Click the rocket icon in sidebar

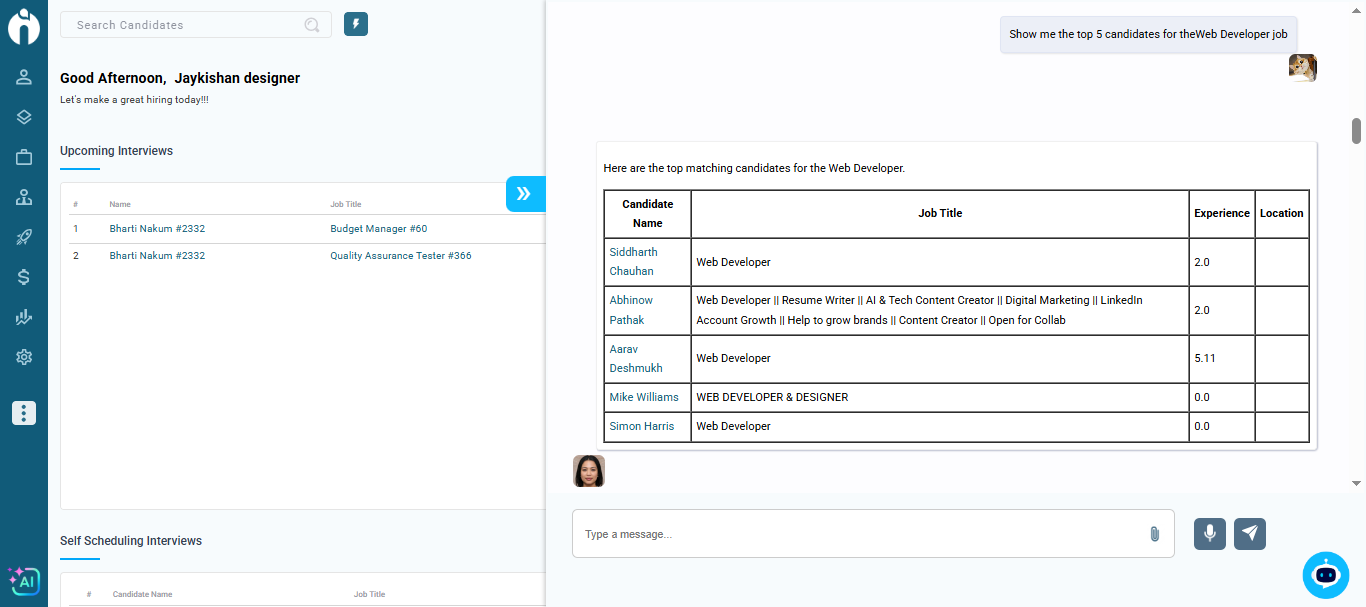pyautogui.click(x=24, y=237)
